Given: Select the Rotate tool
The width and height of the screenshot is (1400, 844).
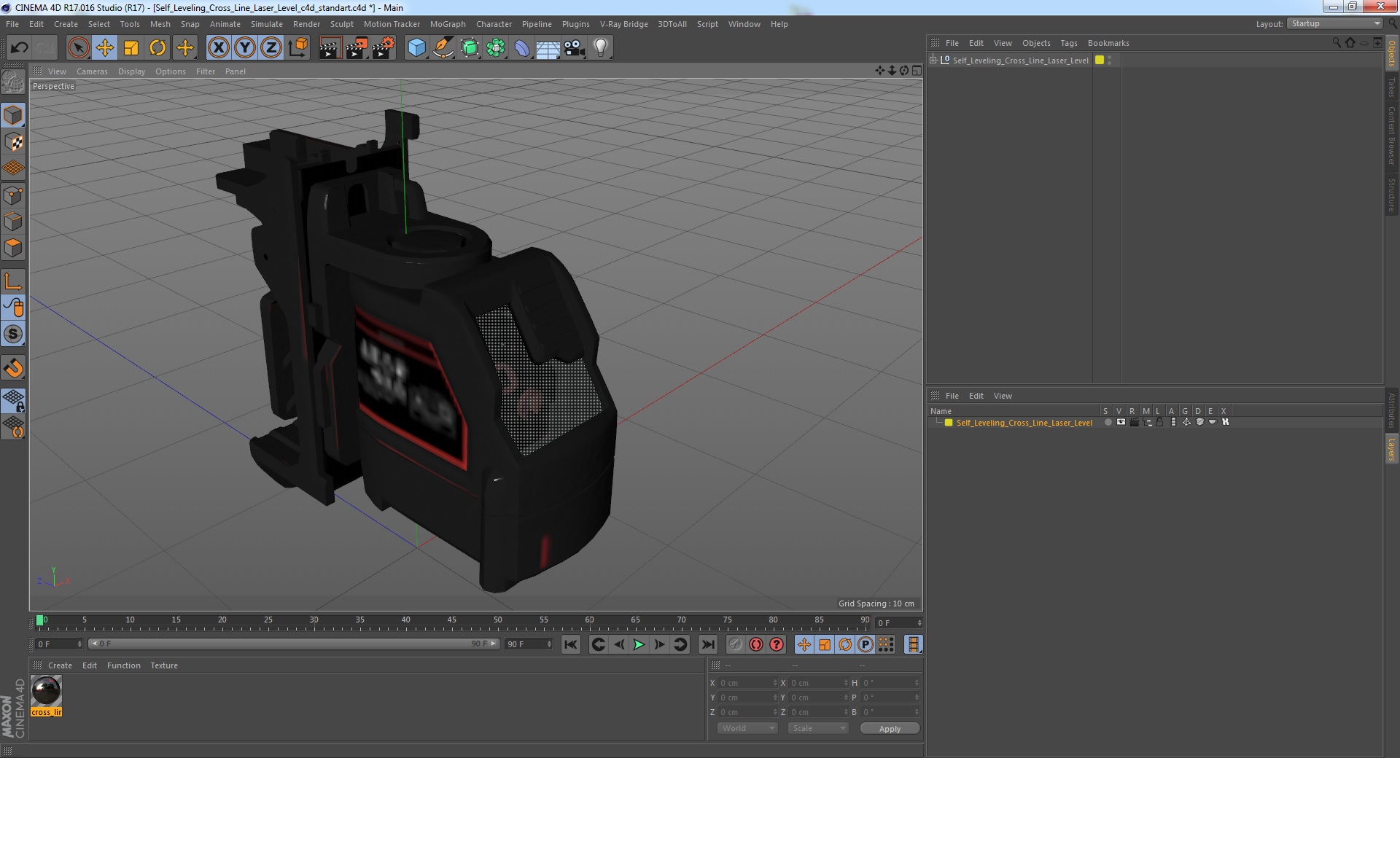Looking at the screenshot, I should (157, 48).
